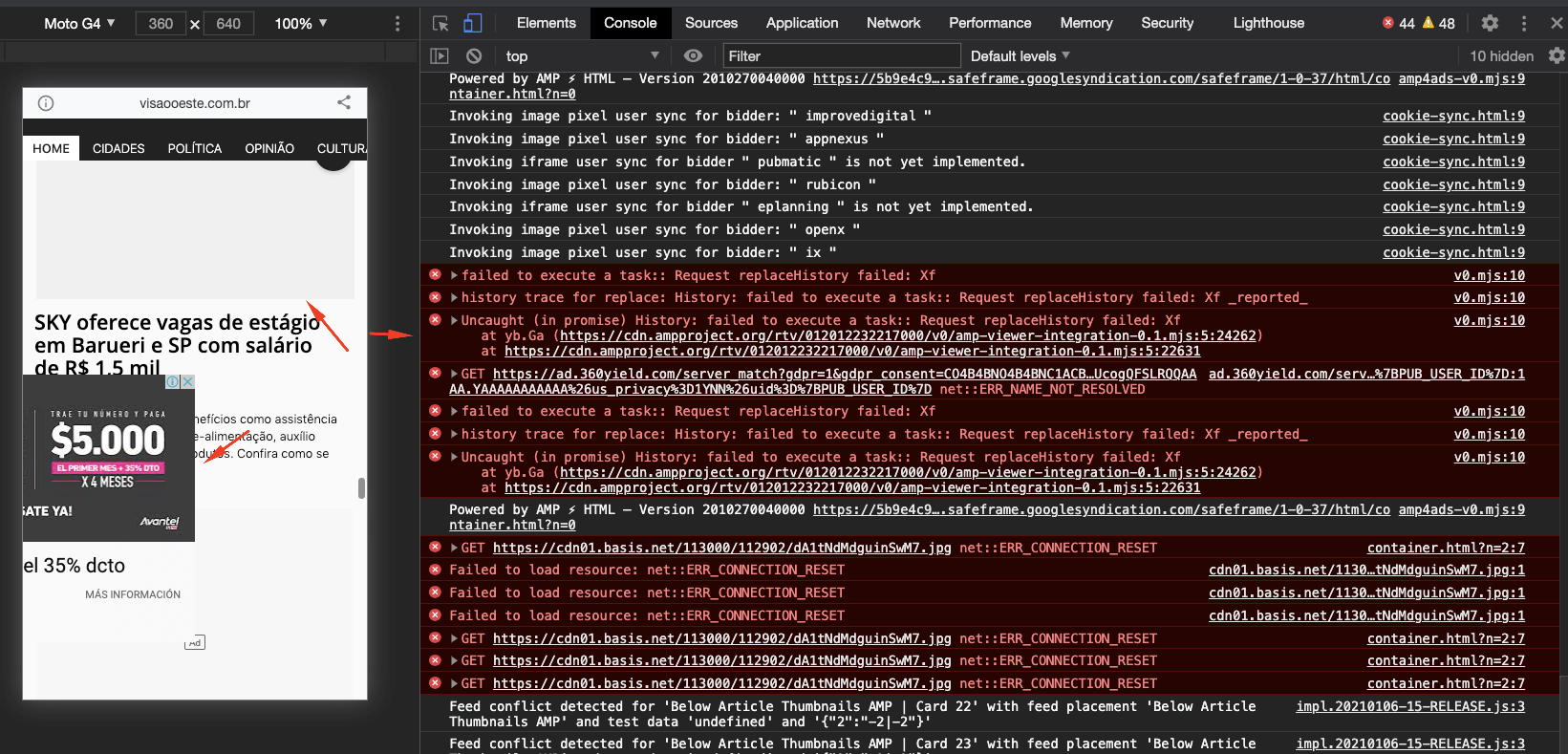Click the mobile page vertical scrollbar
The width and height of the screenshot is (1568, 754).
pyautogui.click(x=361, y=488)
